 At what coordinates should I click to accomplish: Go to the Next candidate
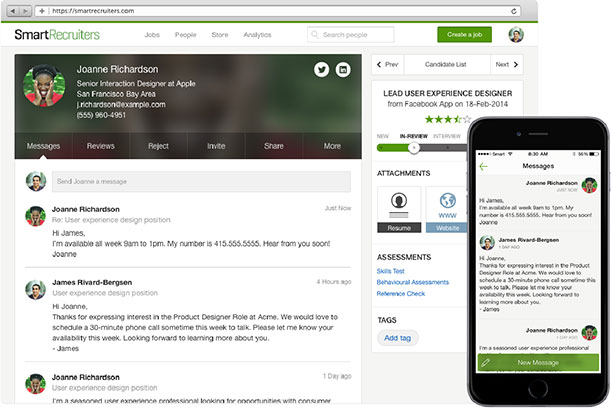point(507,64)
